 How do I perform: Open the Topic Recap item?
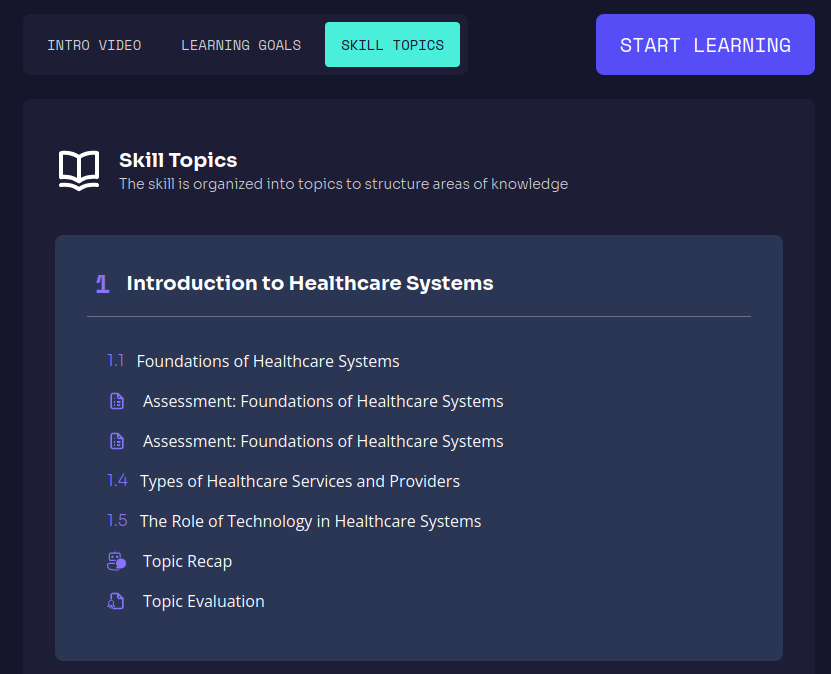(x=187, y=562)
